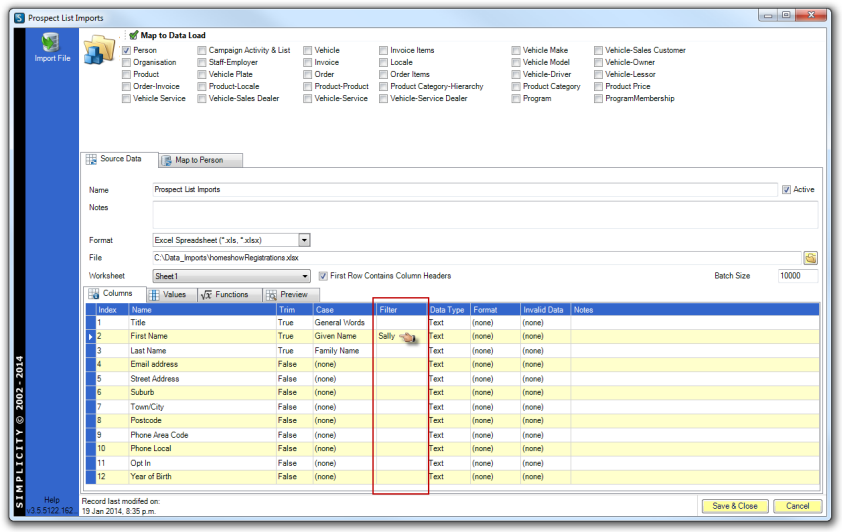The width and height of the screenshot is (842, 532).
Task: Click the Help link
Action: 52,500
